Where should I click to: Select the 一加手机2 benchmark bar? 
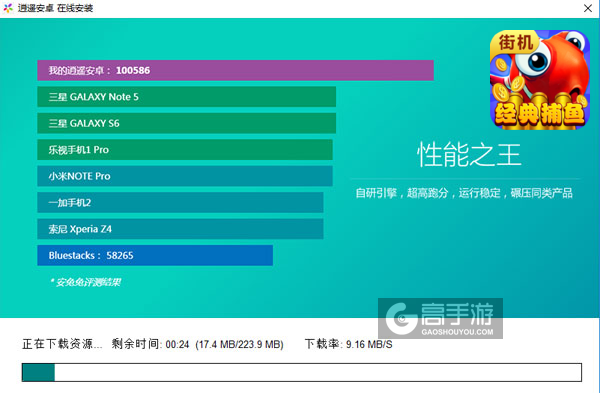coord(180,202)
